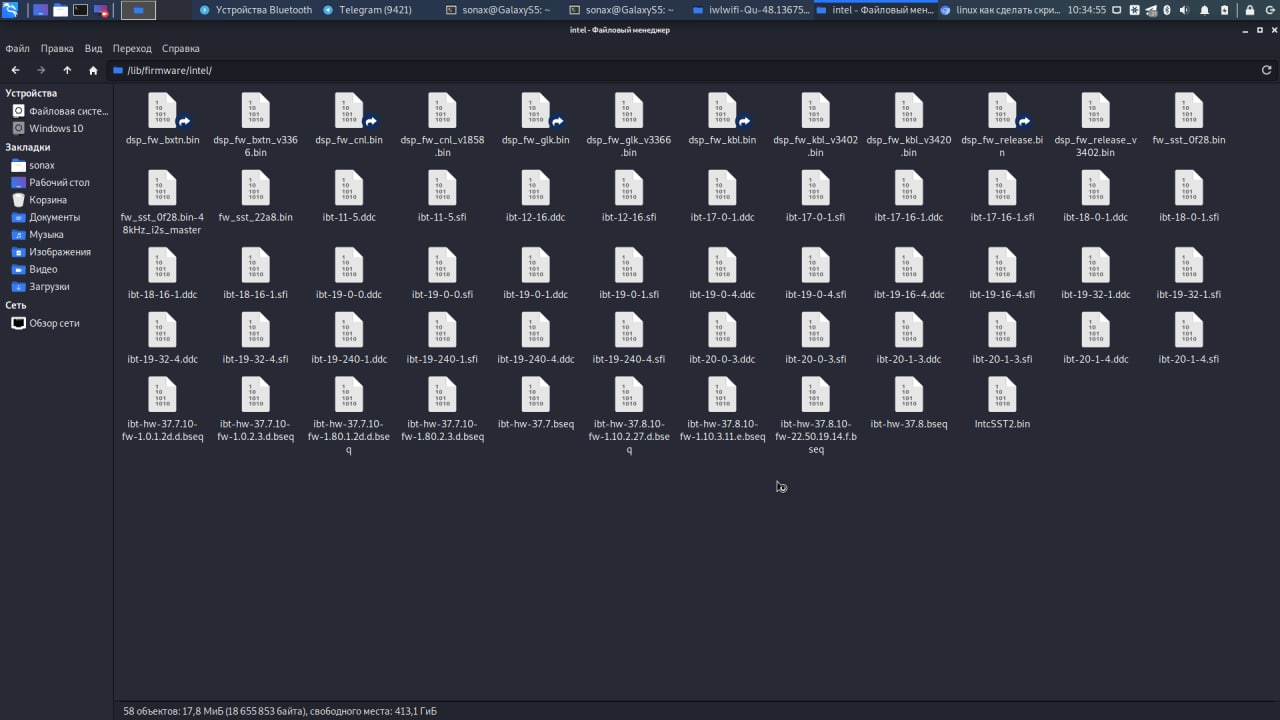Select the dsp_fw_glk.bin file icon
Screen dimensions: 1280x720
coord(535,111)
